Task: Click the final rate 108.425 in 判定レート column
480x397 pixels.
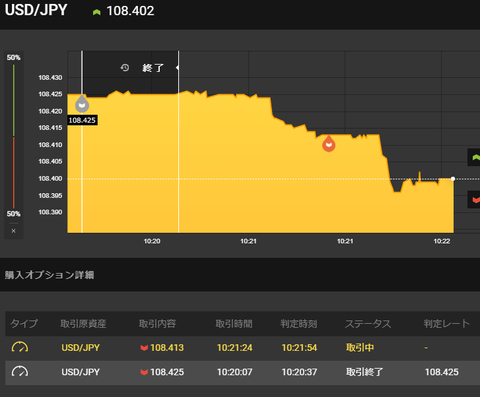Action: coord(442,372)
